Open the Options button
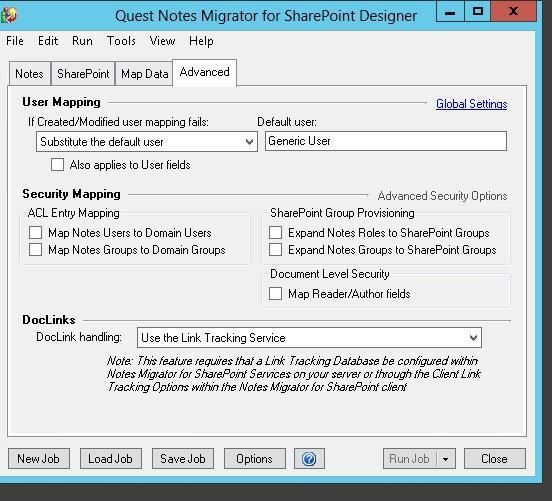Screen dimensions: 552x501 click(255, 459)
